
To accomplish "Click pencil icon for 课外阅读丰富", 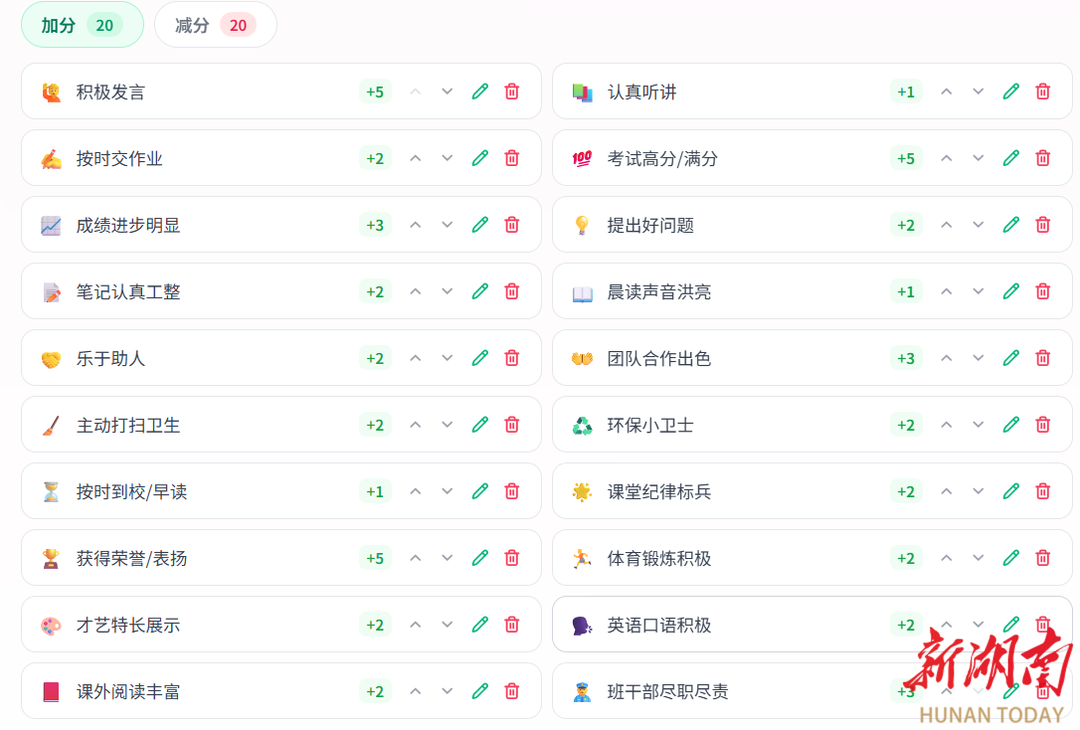I will coord(480,691).
